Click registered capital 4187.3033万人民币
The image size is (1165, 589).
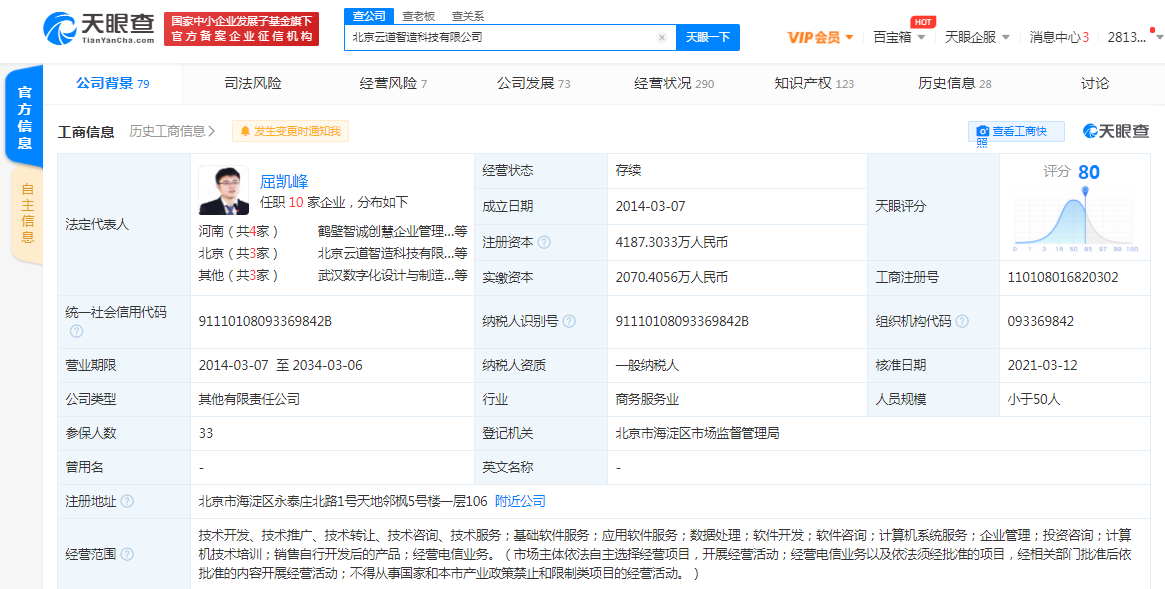tap(672, 242)
